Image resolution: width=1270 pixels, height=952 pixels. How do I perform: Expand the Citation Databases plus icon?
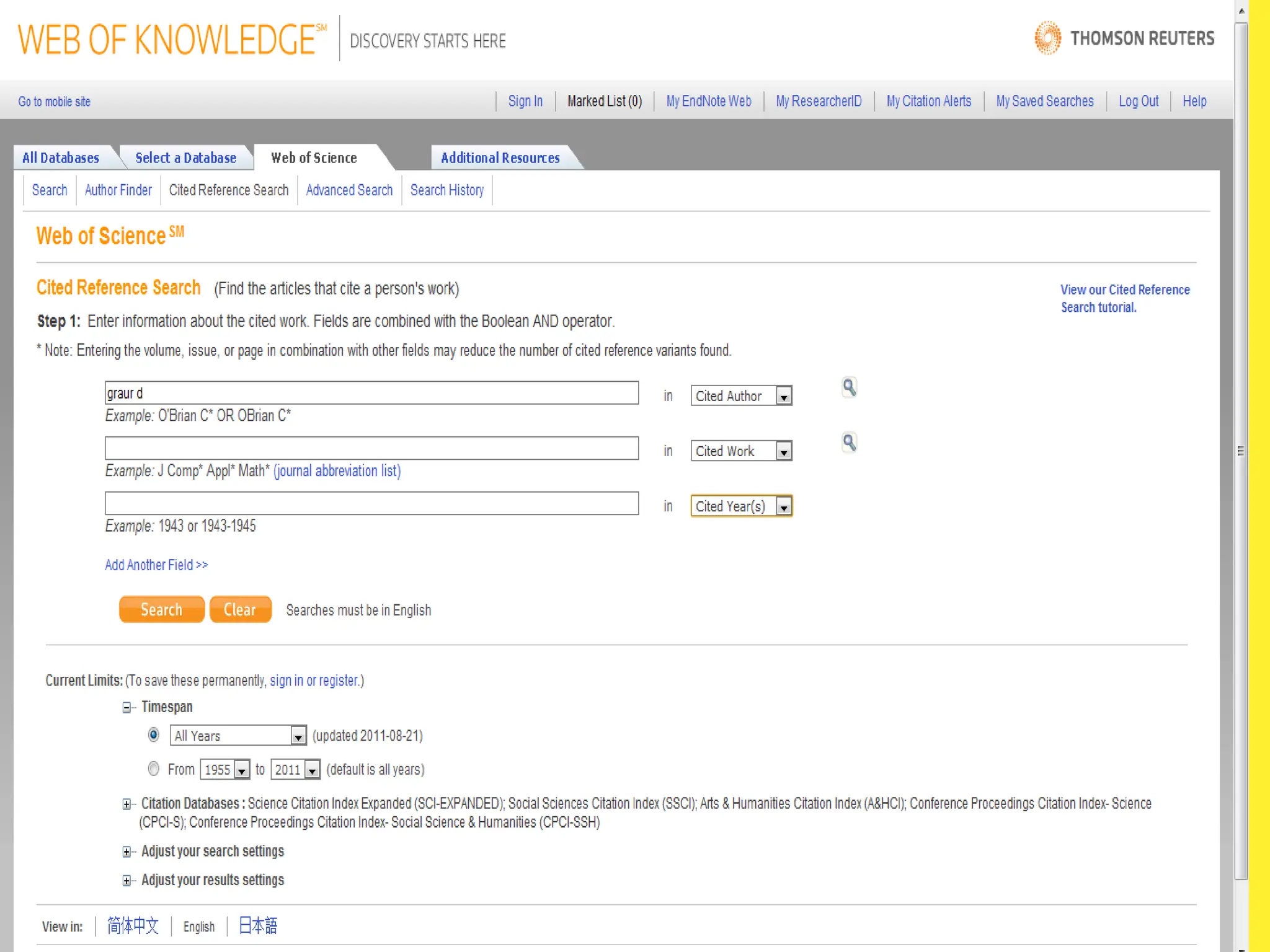(x=127, y=804)
